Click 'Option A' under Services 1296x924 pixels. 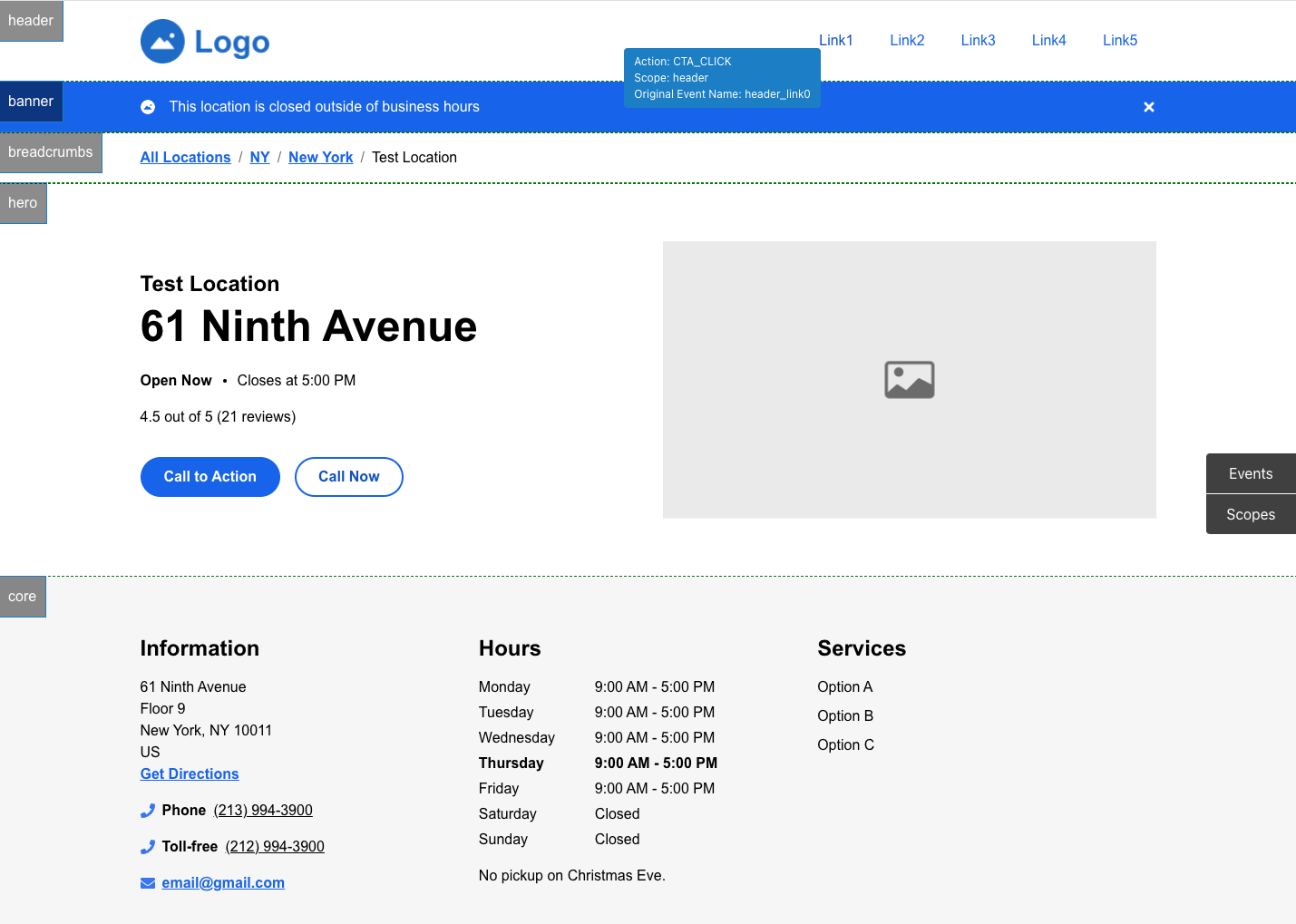coord(845,687)
